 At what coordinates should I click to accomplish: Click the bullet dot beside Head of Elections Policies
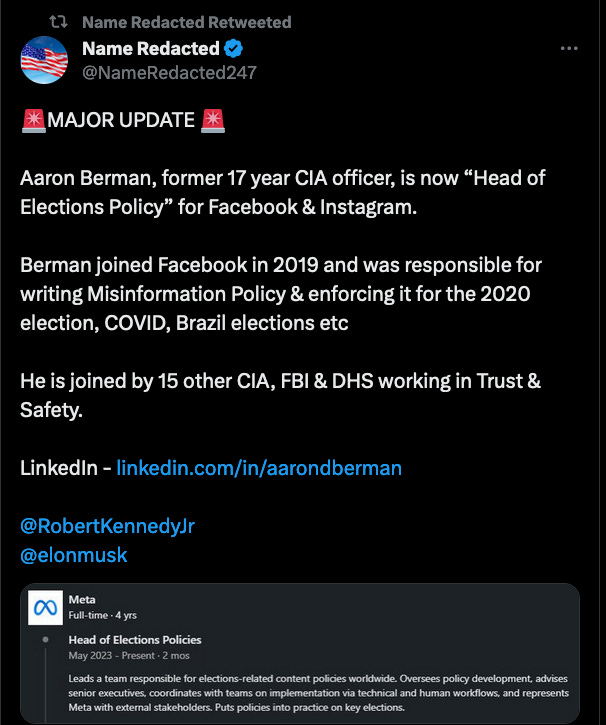[x=46, y=640]
